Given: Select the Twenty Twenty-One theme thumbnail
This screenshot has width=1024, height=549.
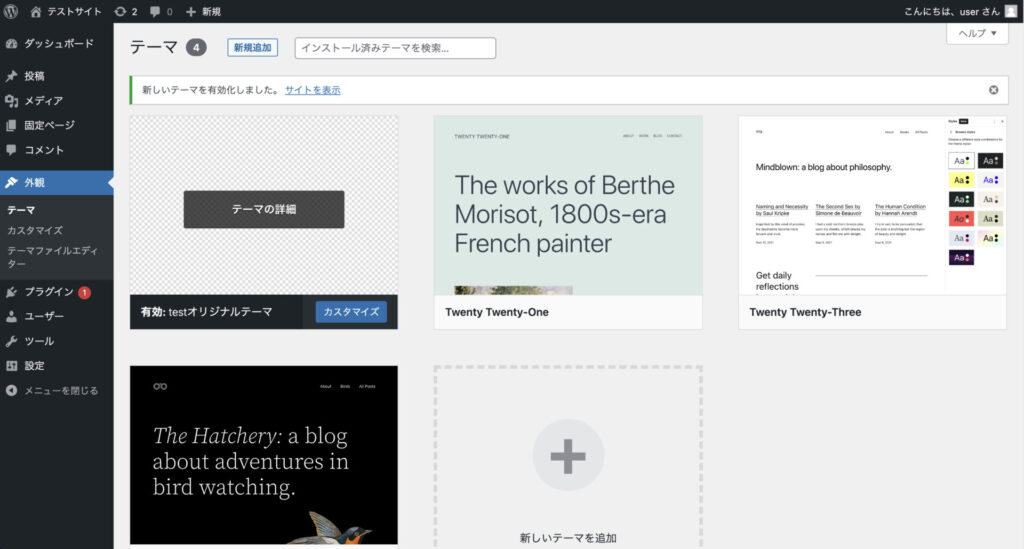Looking at the screenshot, I should pyautogui.click(x=568, y=205).
